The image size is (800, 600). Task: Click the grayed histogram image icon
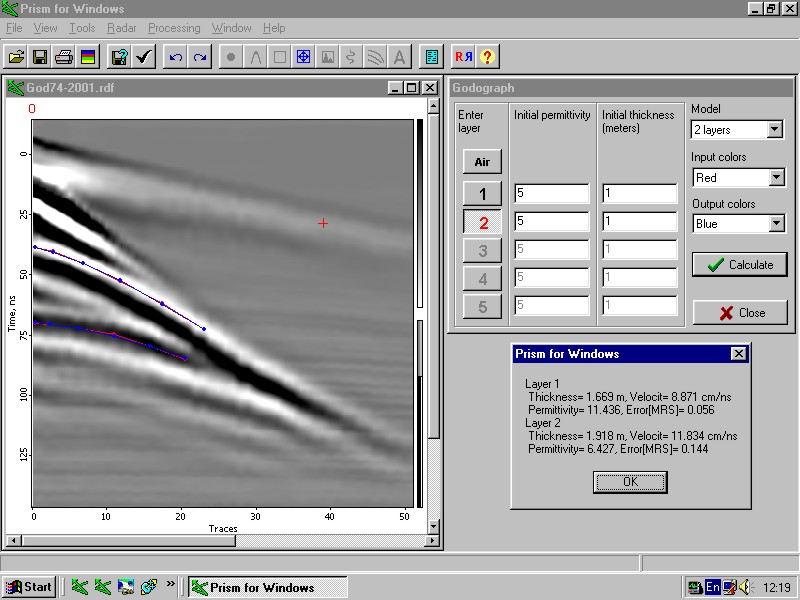point(328,57)
